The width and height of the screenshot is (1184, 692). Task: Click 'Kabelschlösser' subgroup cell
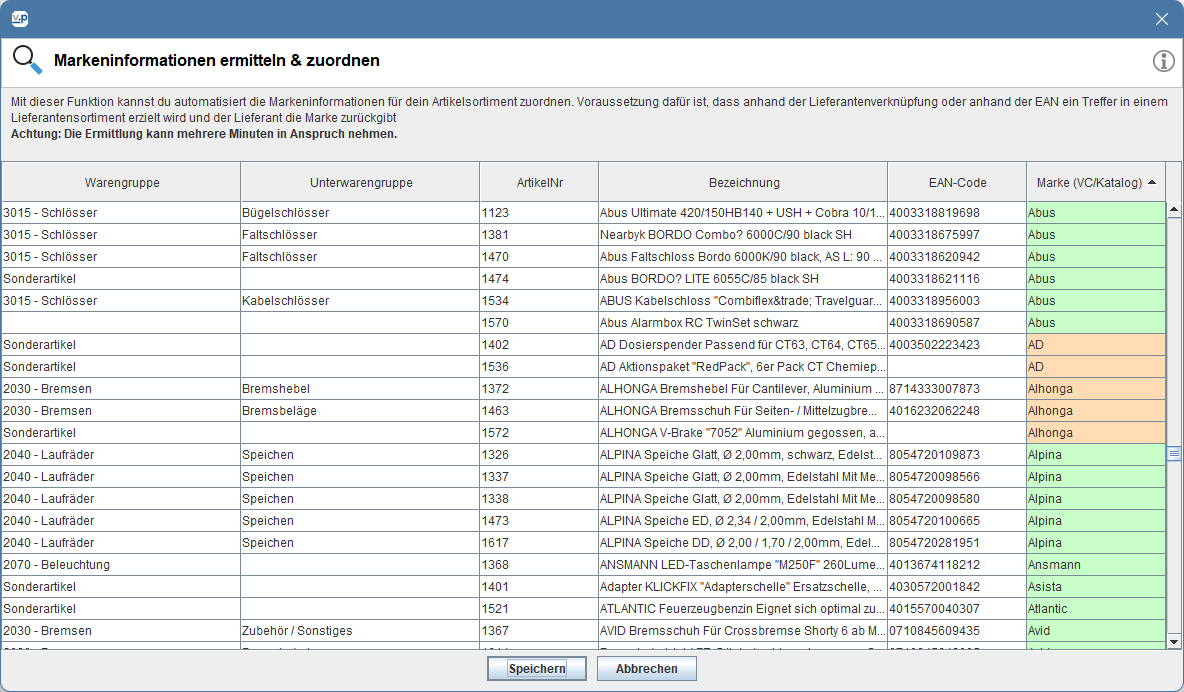[x=360, y=301]
